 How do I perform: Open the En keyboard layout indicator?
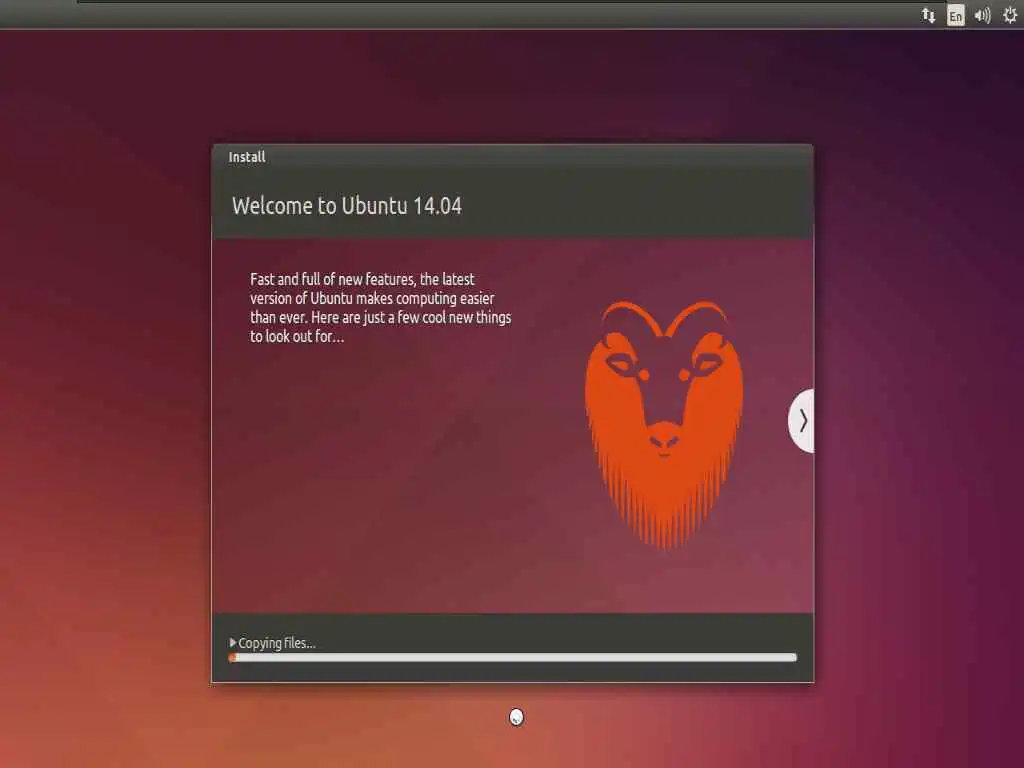click(x=955, y=16)
